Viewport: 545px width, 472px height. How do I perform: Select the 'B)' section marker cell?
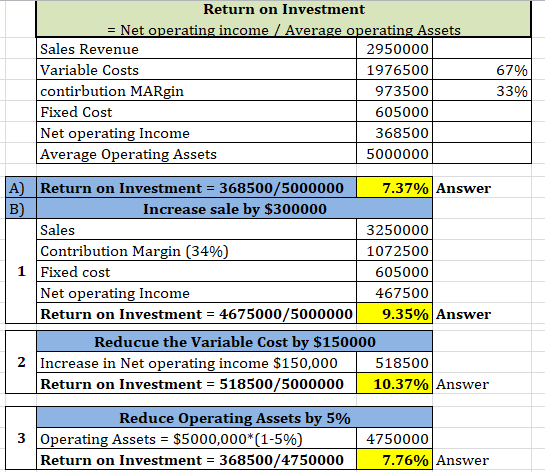21,209
